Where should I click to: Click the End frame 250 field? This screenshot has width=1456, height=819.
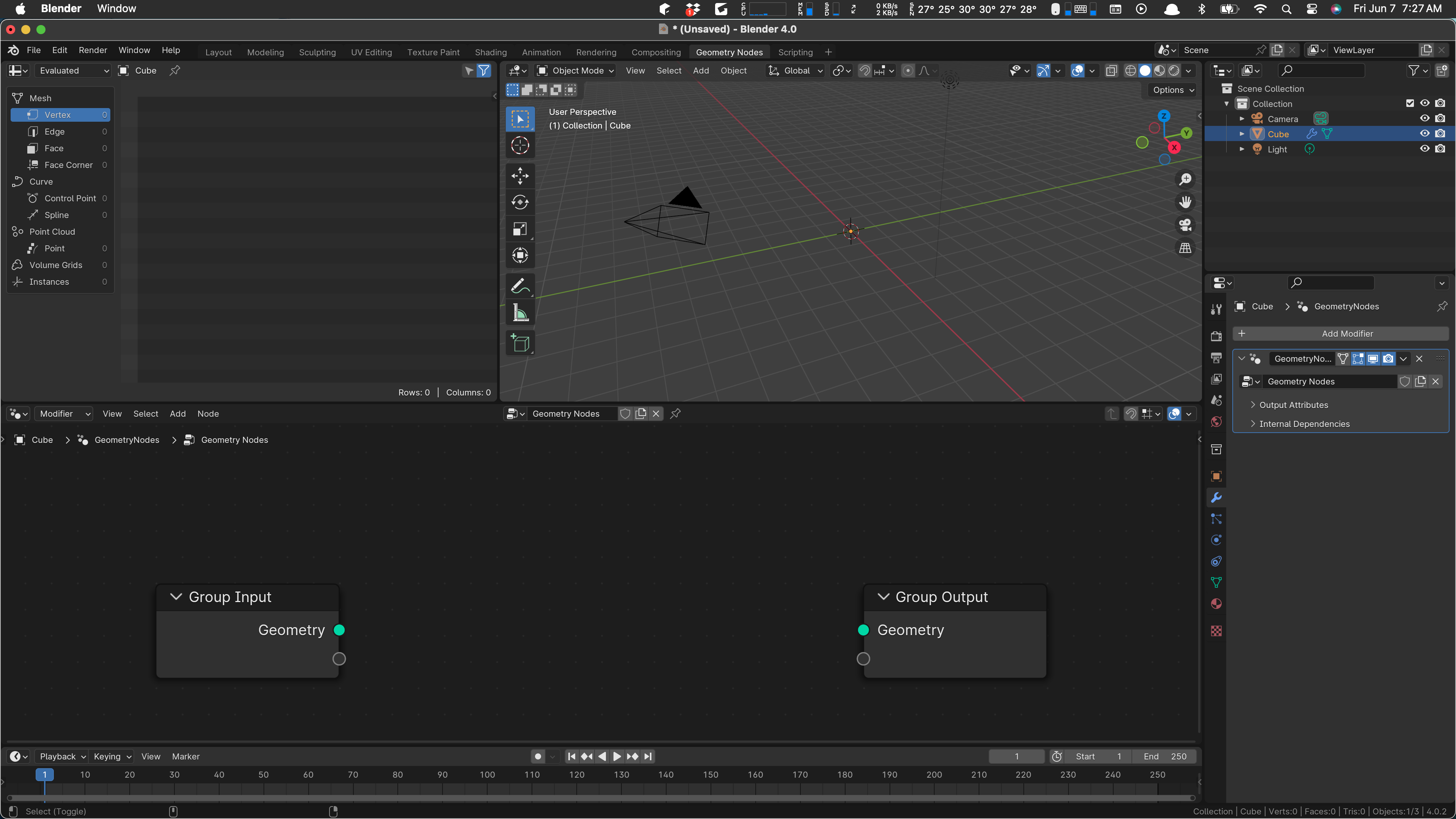tap(1165, 756)
